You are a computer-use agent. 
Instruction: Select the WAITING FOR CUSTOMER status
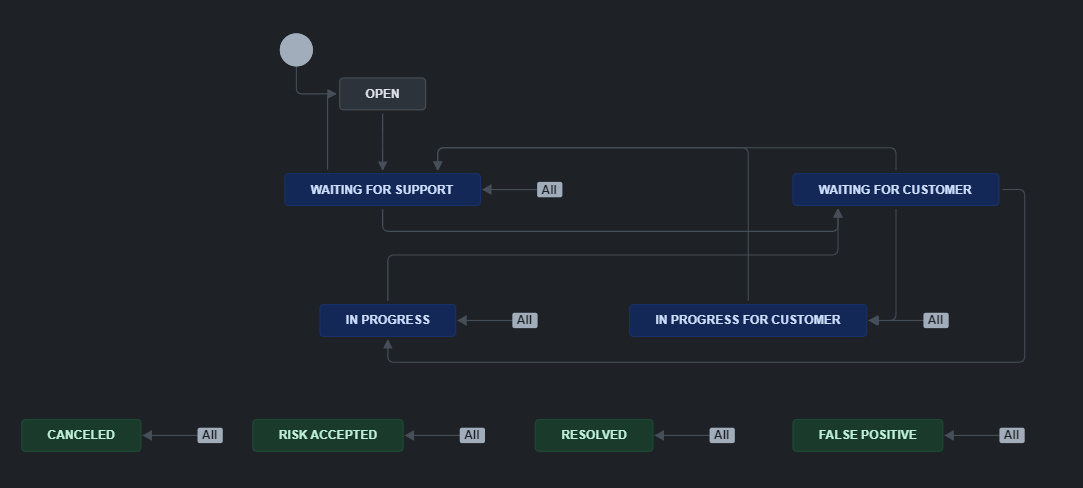pyautogui.click(x=895, y=190)
